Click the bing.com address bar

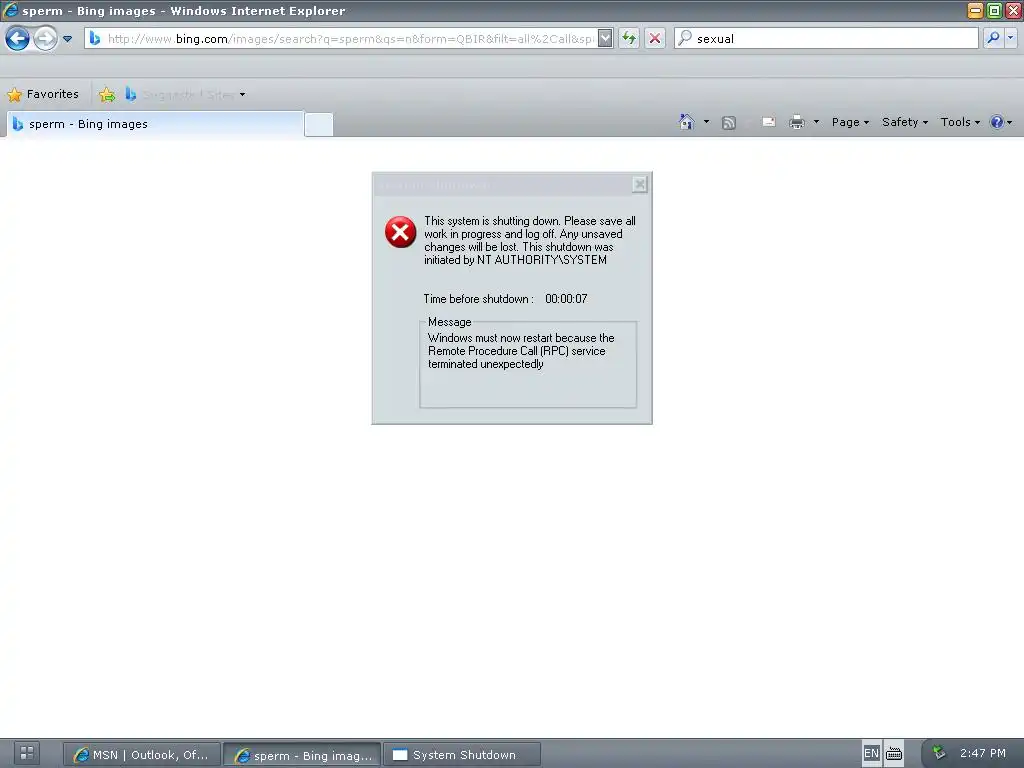(x=341, y=39)
